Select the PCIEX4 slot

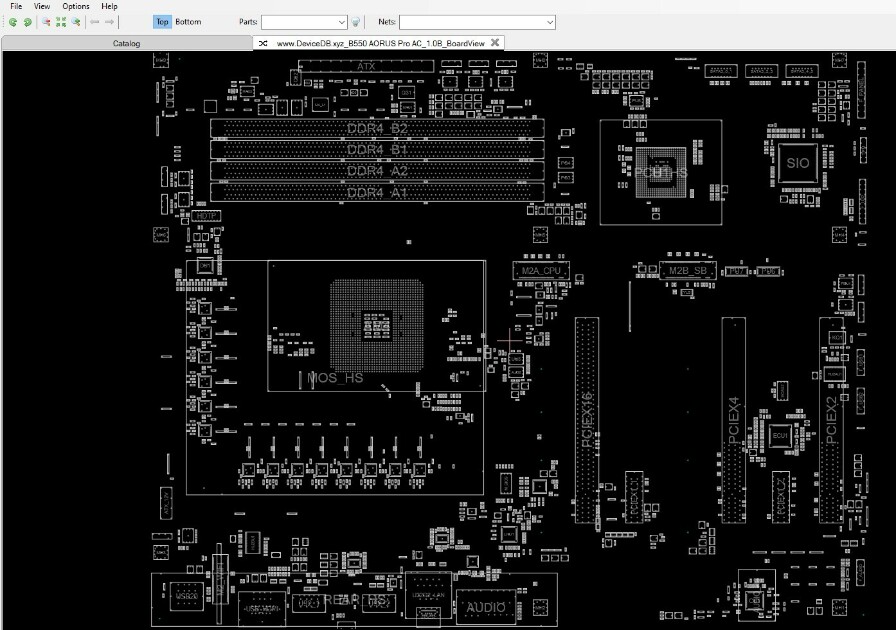[734, 420]
